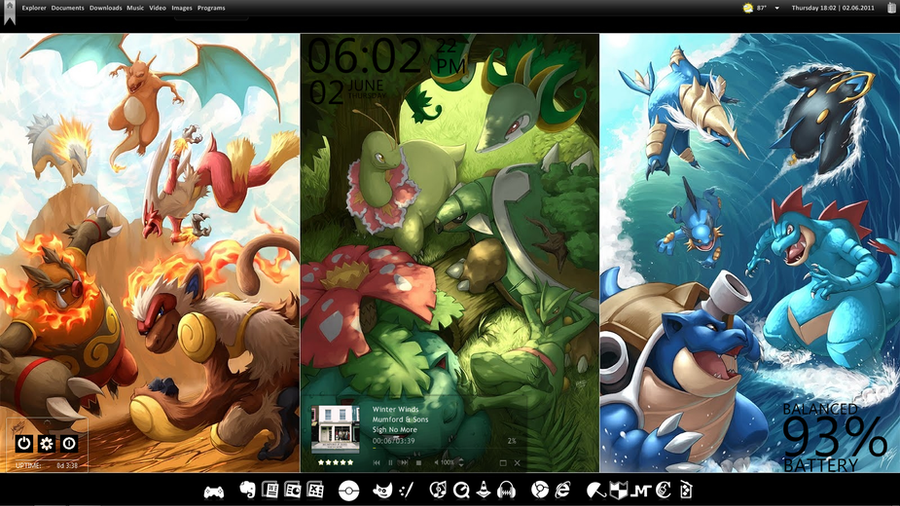Click the 87° temperature reading
Viewport: 900px width, 506px height.
[x=762, y=8]
